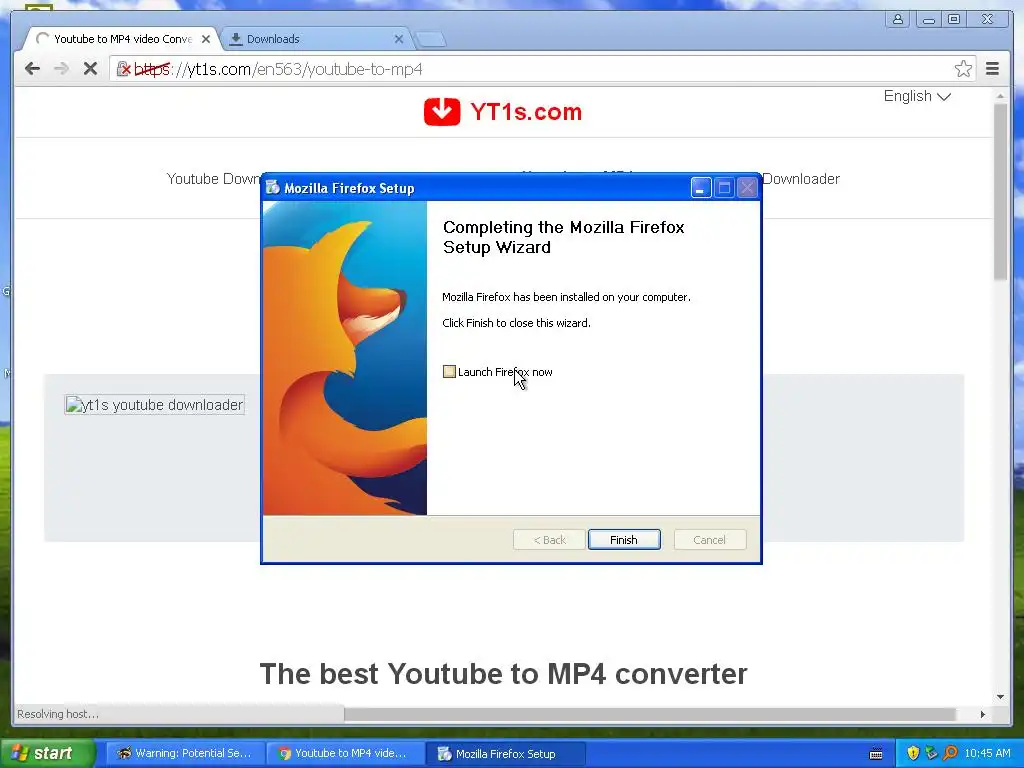
Task: Switch to Youtube to MP4 taskbar button
Action: [x=345, y=753]
